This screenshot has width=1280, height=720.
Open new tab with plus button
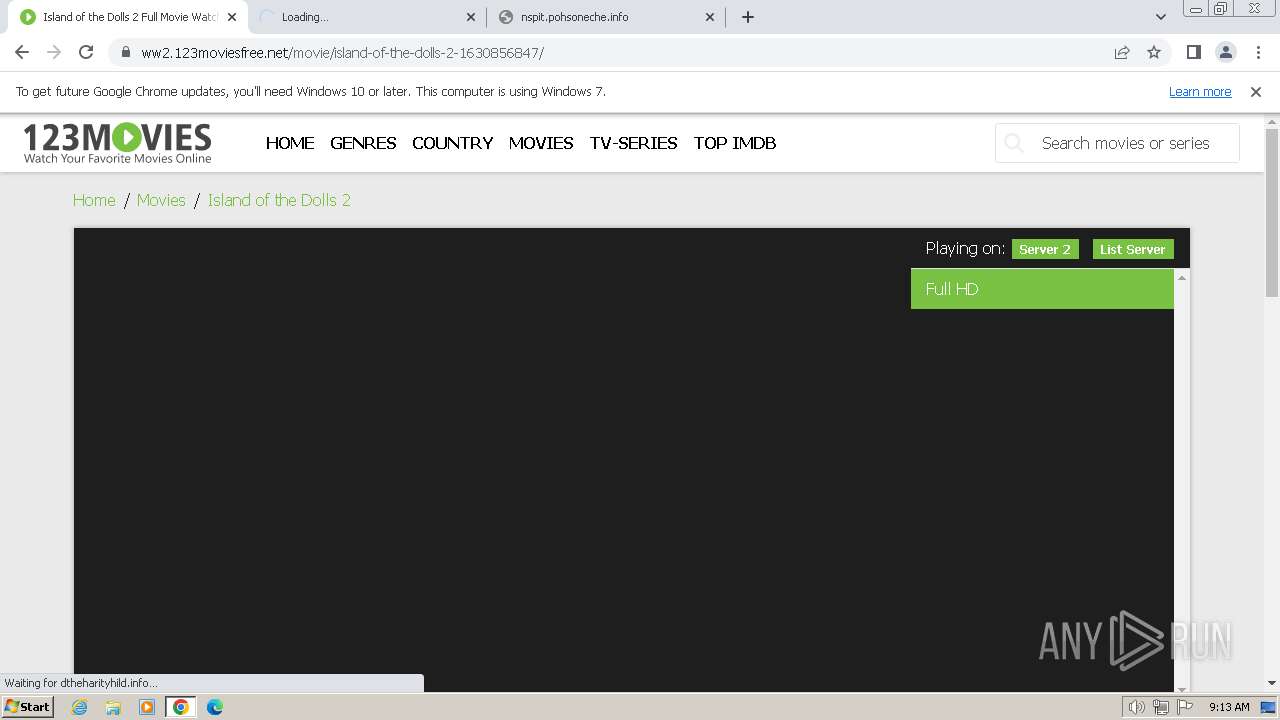tap(748, 17)
